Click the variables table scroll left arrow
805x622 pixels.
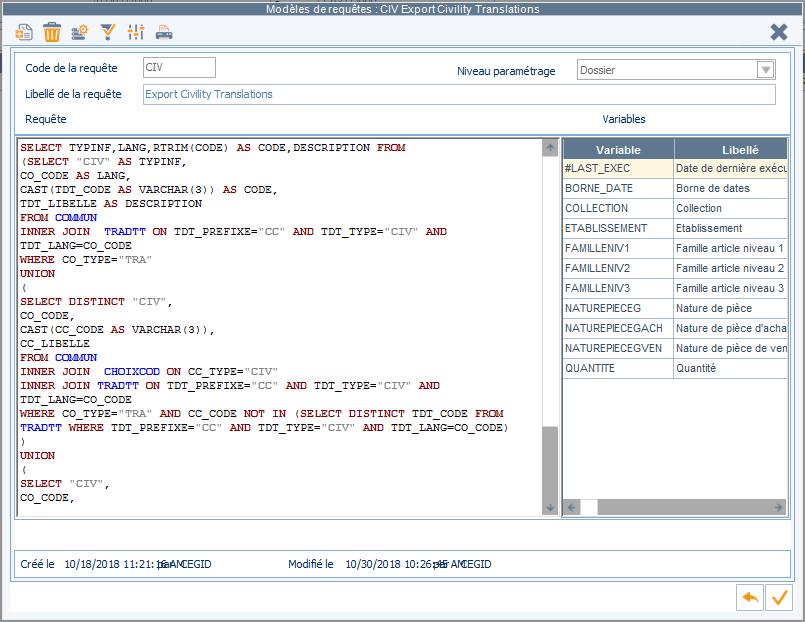[x=571, y=508]
